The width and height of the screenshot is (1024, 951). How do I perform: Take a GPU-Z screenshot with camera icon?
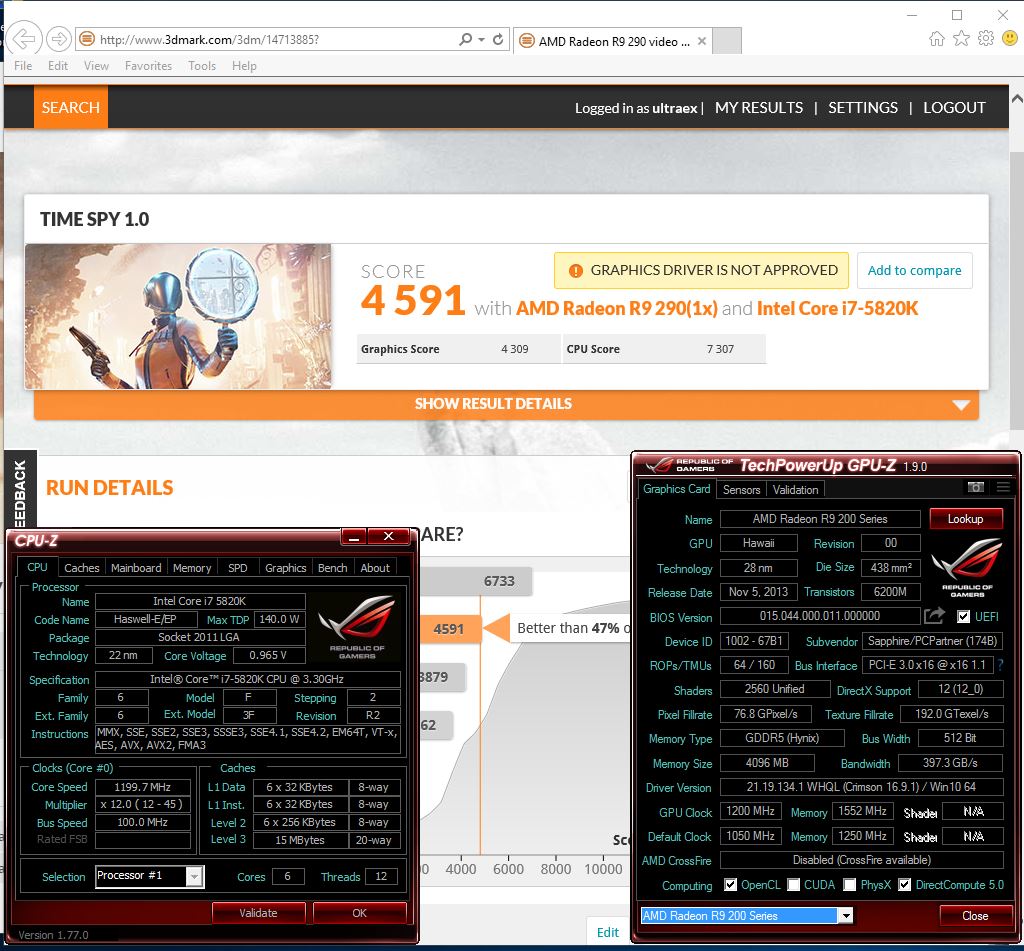coord(976,487)
